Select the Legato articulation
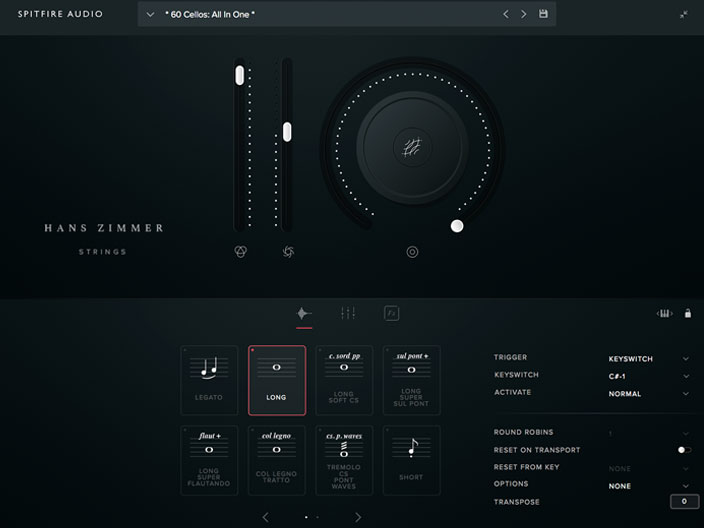This screenshot has height=528, width=704. [209, 380]
